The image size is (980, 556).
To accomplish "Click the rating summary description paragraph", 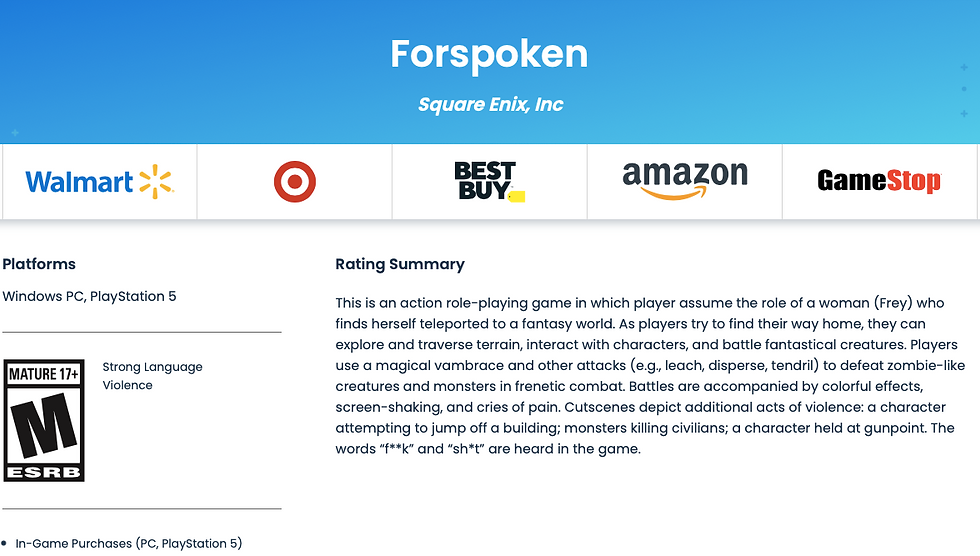I will coord(645,375).
